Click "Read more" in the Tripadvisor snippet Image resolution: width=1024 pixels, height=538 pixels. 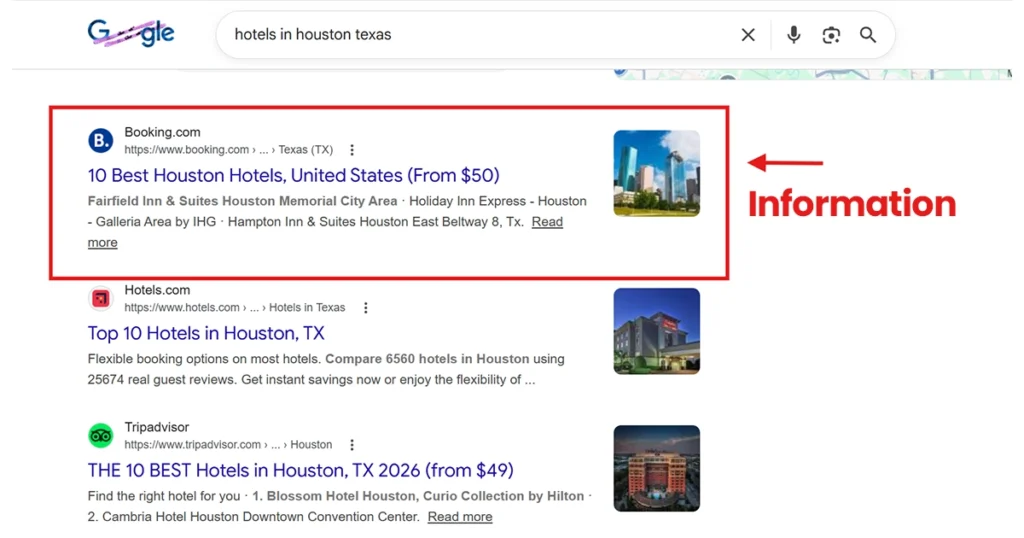point(460,517)
